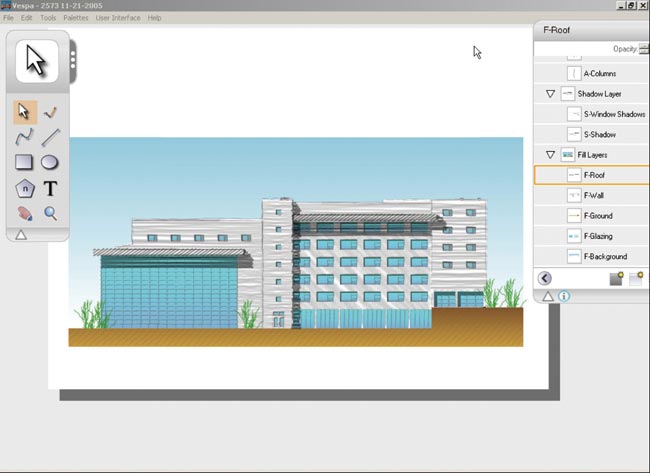
Task: Click the Opacity stepper control
Action: coord(643,49)
